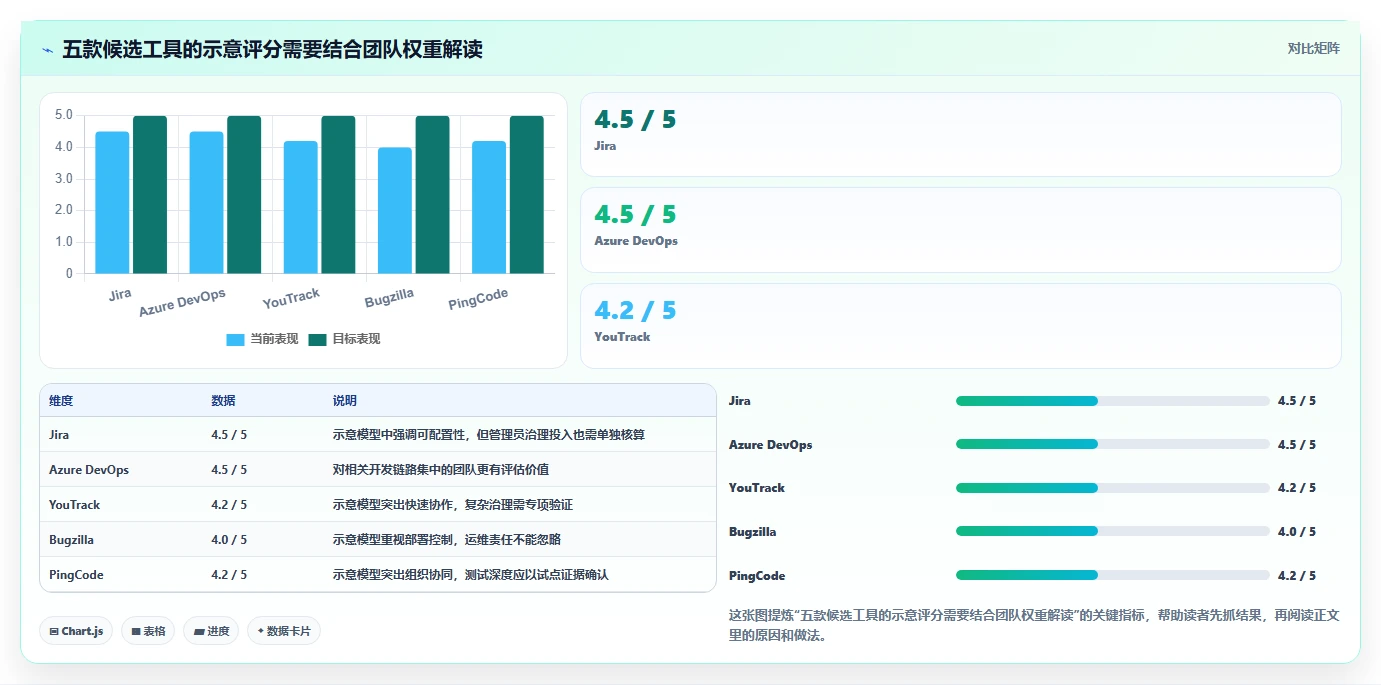Screen dimensions: 1381x685
Task: Toggle the 目标表现 legend swatch
Action: 317,339
